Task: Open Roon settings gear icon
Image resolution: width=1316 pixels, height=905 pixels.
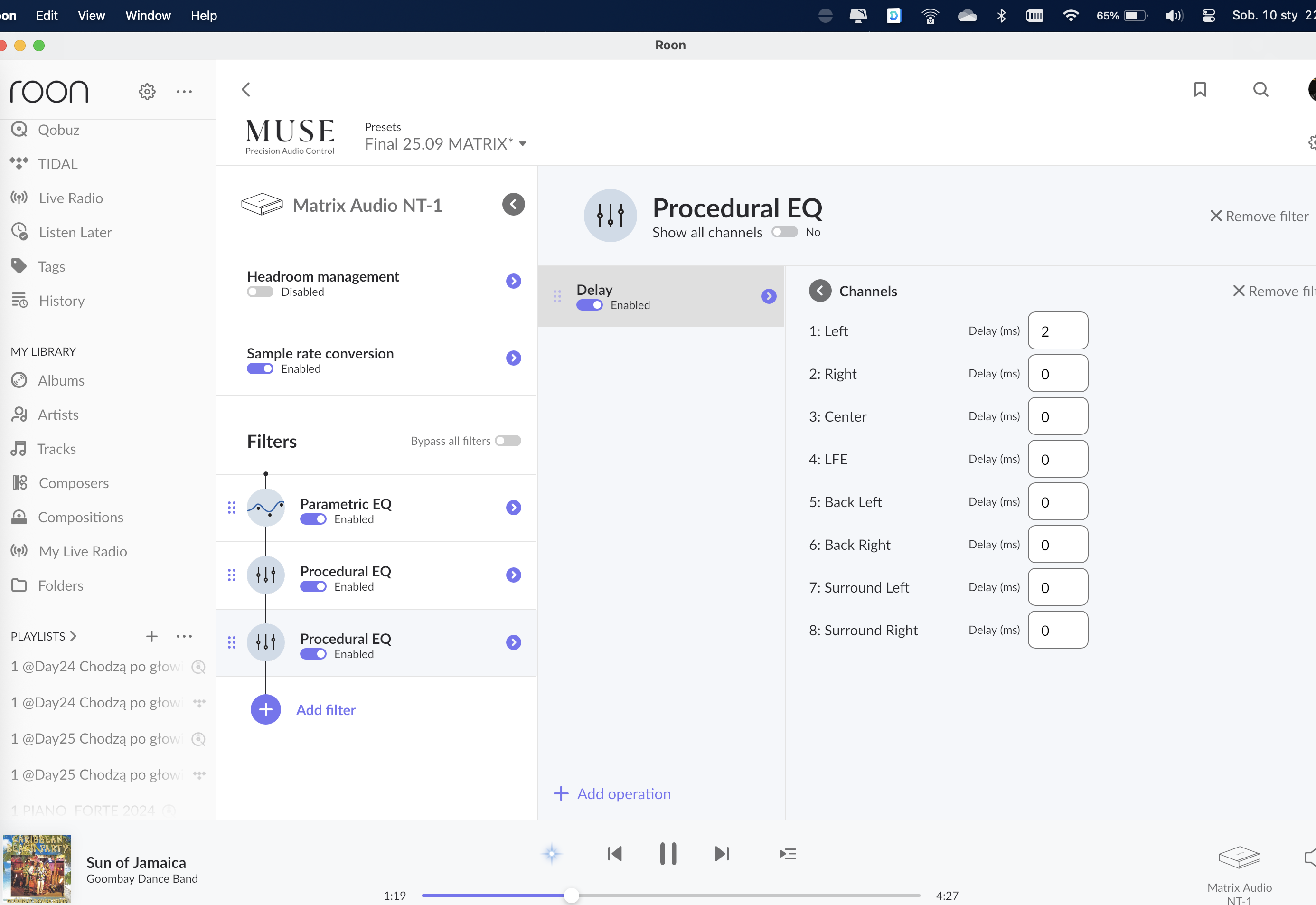Action: (147, 91)
